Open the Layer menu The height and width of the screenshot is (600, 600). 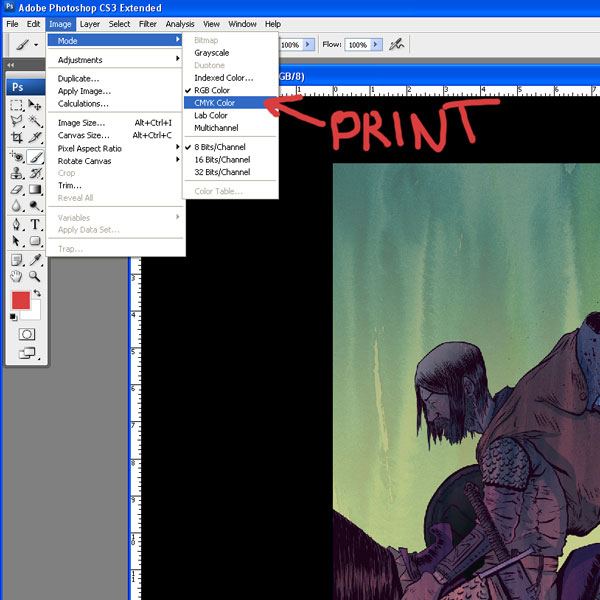click(90, 24)
